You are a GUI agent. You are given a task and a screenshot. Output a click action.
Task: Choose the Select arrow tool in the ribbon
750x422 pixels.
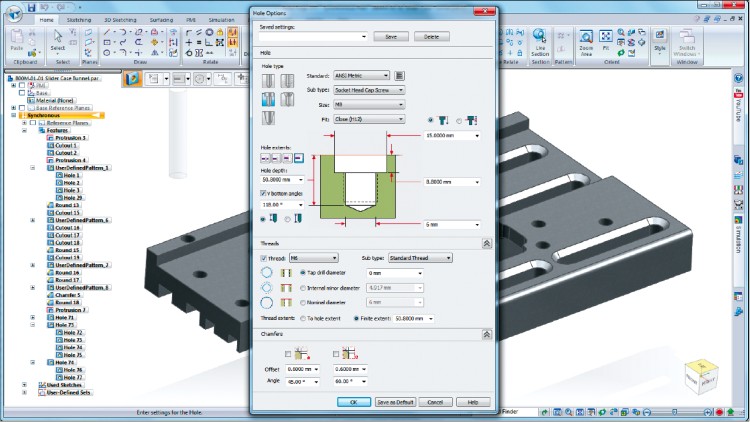point(60,38)
